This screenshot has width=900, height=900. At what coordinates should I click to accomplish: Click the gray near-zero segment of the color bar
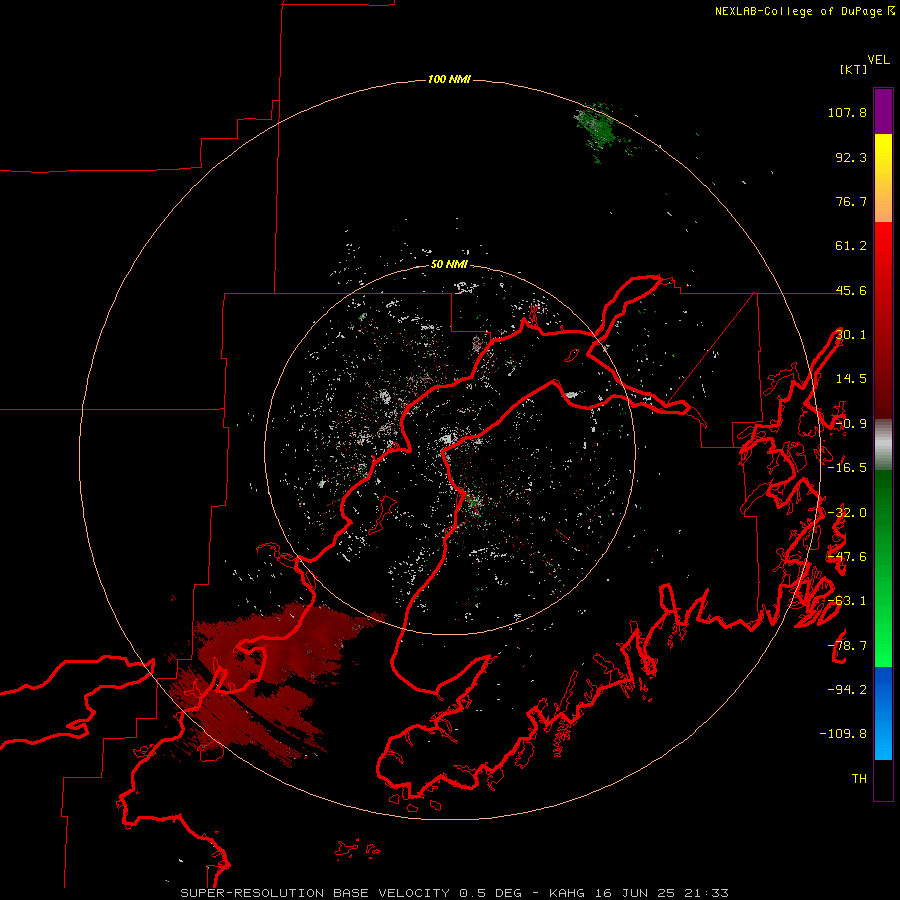[x=883, y=445]
